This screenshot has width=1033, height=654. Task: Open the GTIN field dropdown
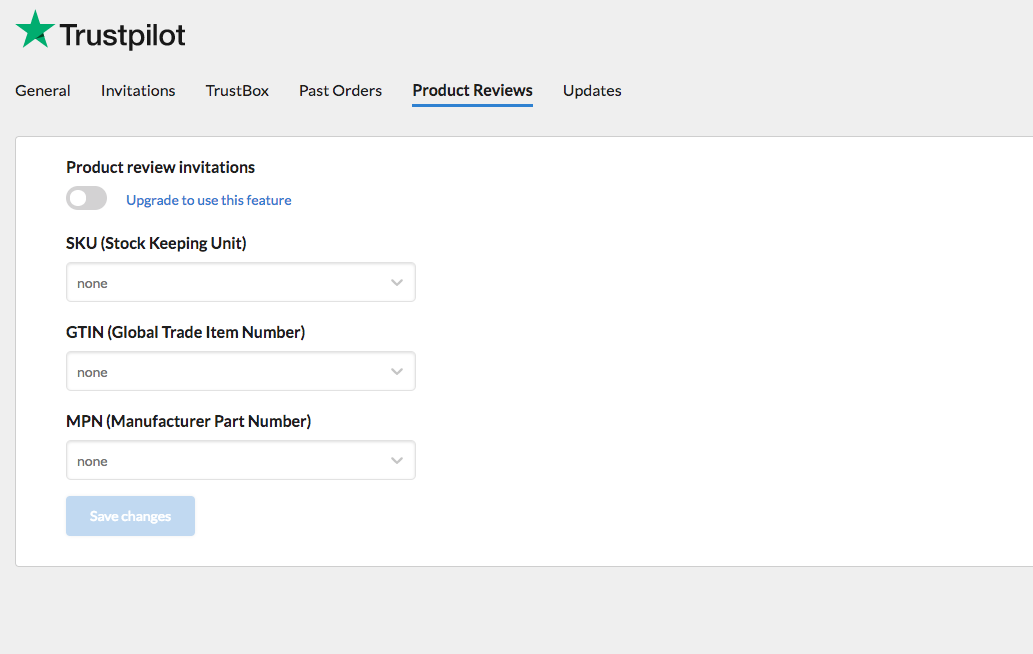(x=240, y=371)
